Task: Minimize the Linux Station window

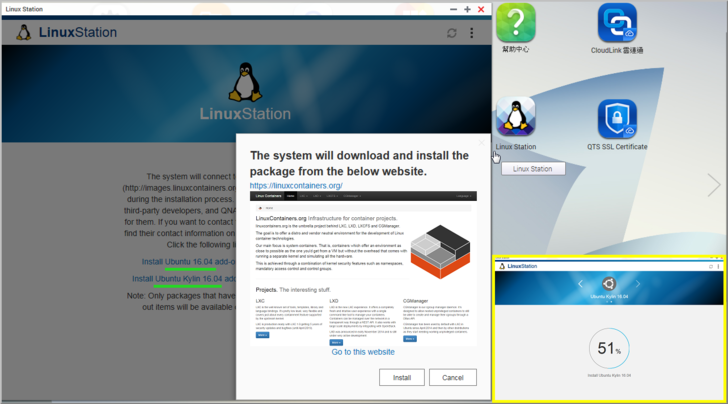Action: [x=453, y=9]
